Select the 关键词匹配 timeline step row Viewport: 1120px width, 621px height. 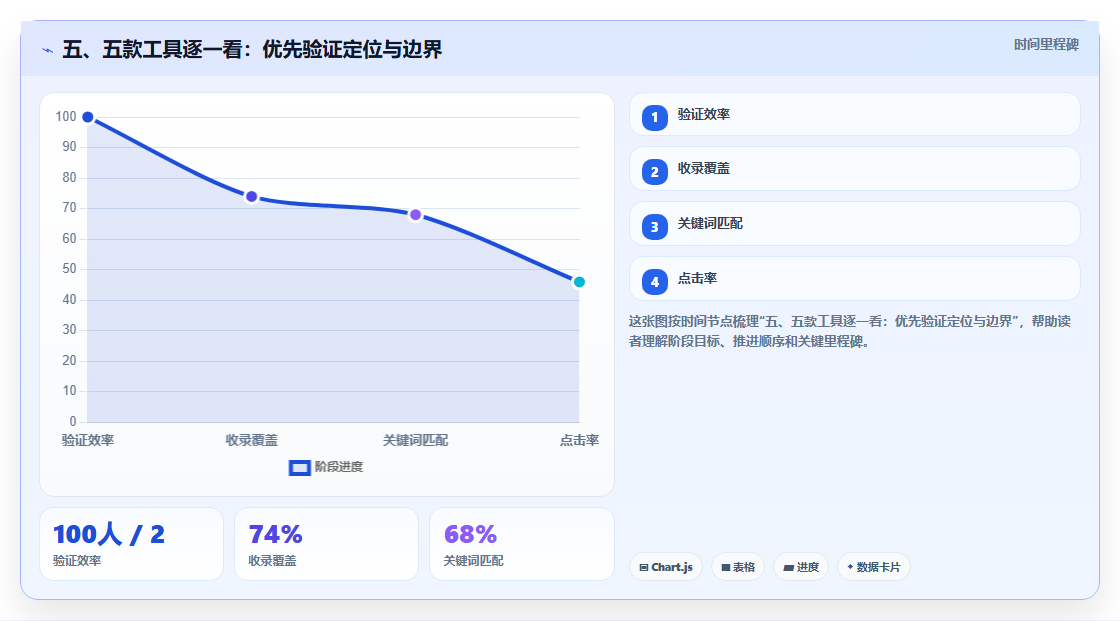coord(854,224)
